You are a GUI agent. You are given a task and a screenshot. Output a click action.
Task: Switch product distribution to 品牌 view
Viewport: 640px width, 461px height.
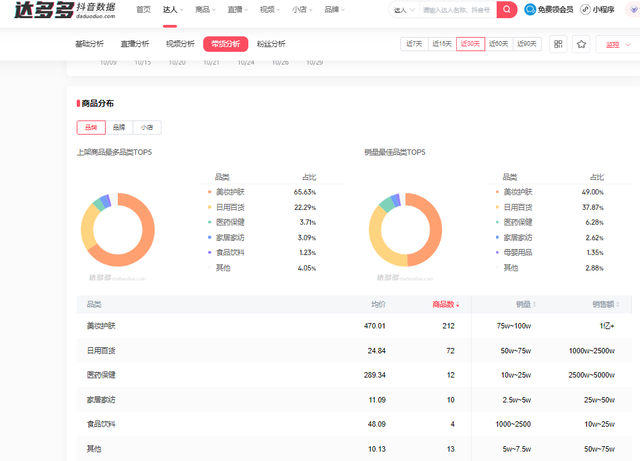[119, 127]
